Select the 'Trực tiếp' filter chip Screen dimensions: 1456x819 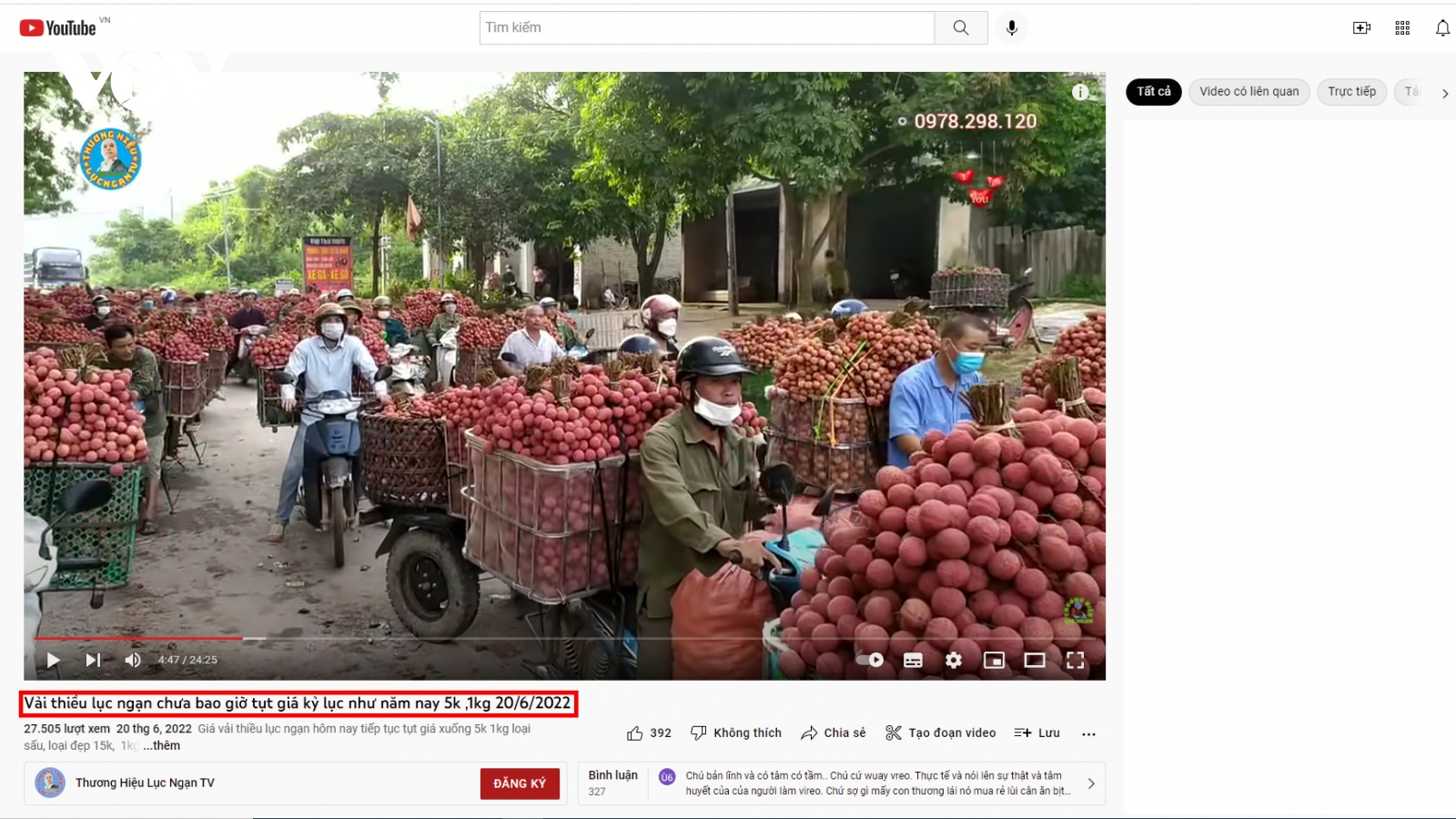(x=1351, y=92)
